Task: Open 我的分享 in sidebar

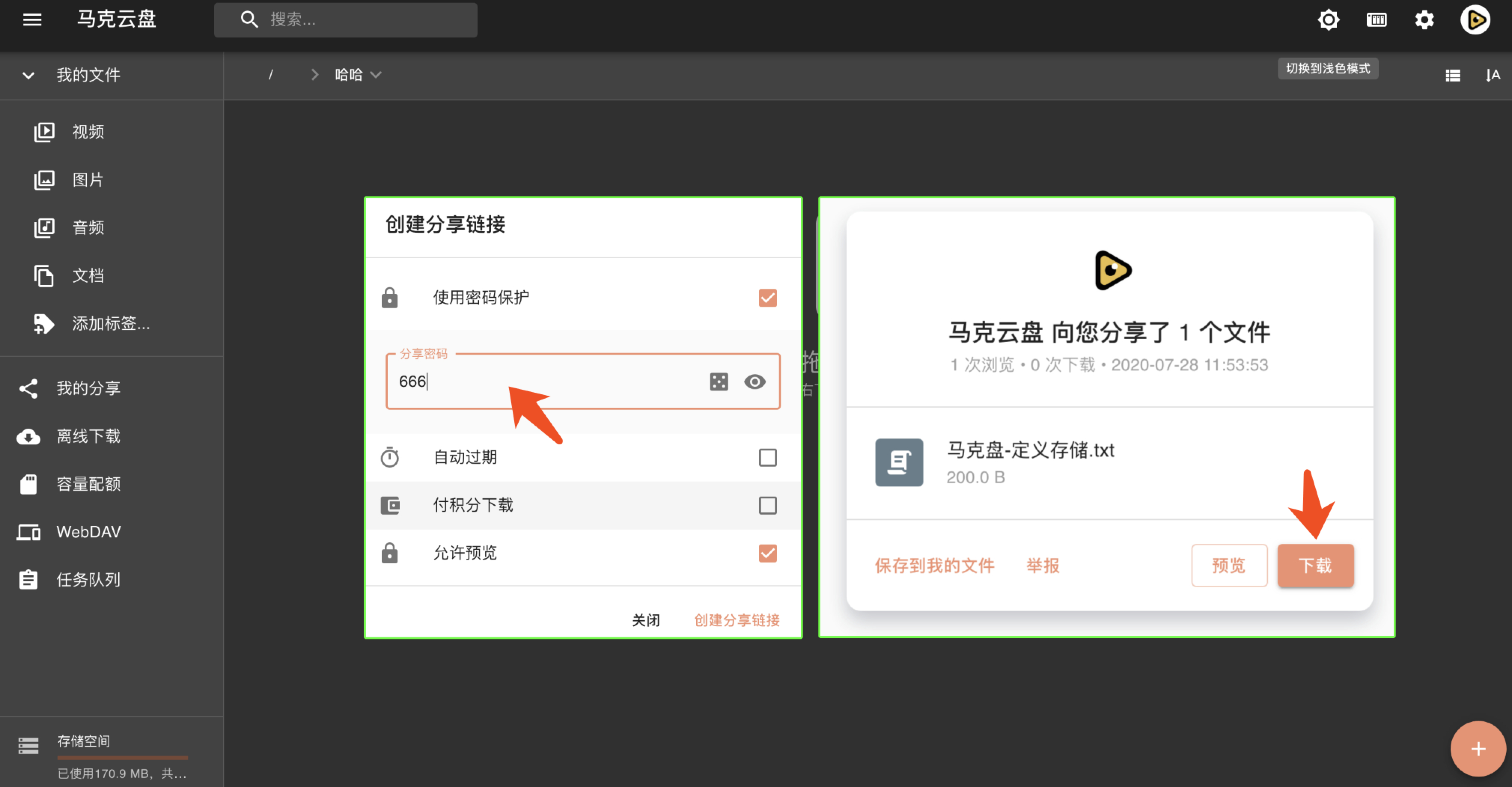Action: (88, 388)
